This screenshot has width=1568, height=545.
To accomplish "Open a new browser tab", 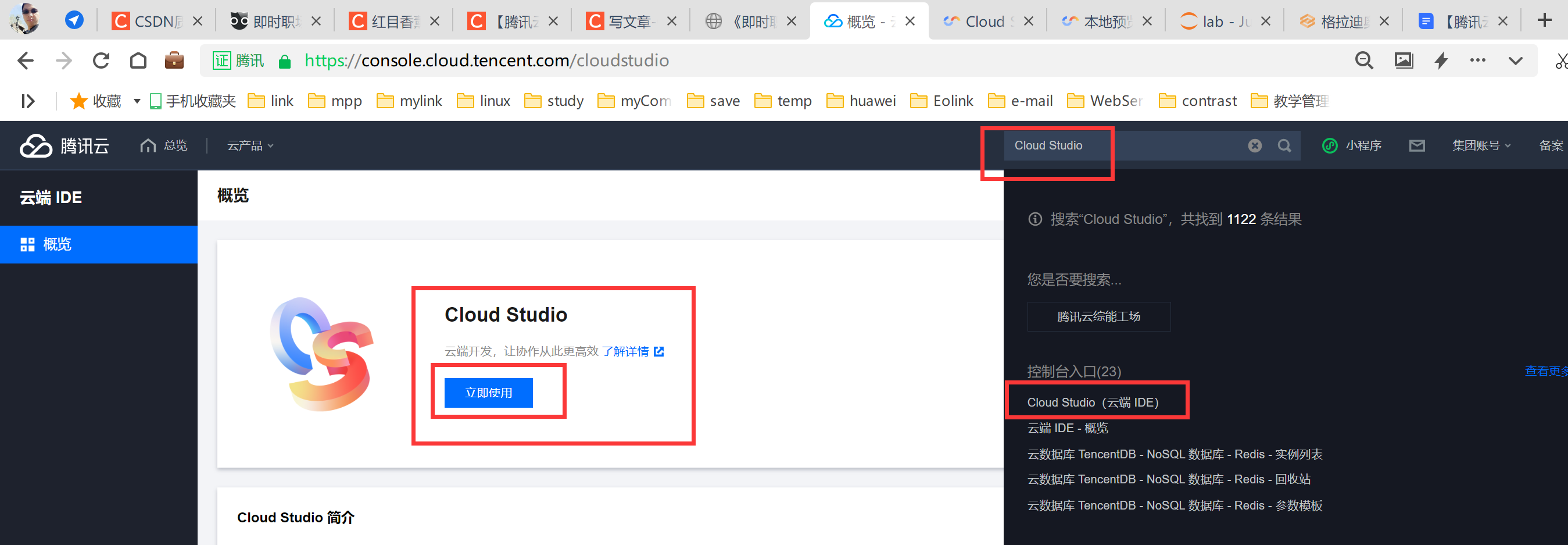I will tap(1544, 20).
